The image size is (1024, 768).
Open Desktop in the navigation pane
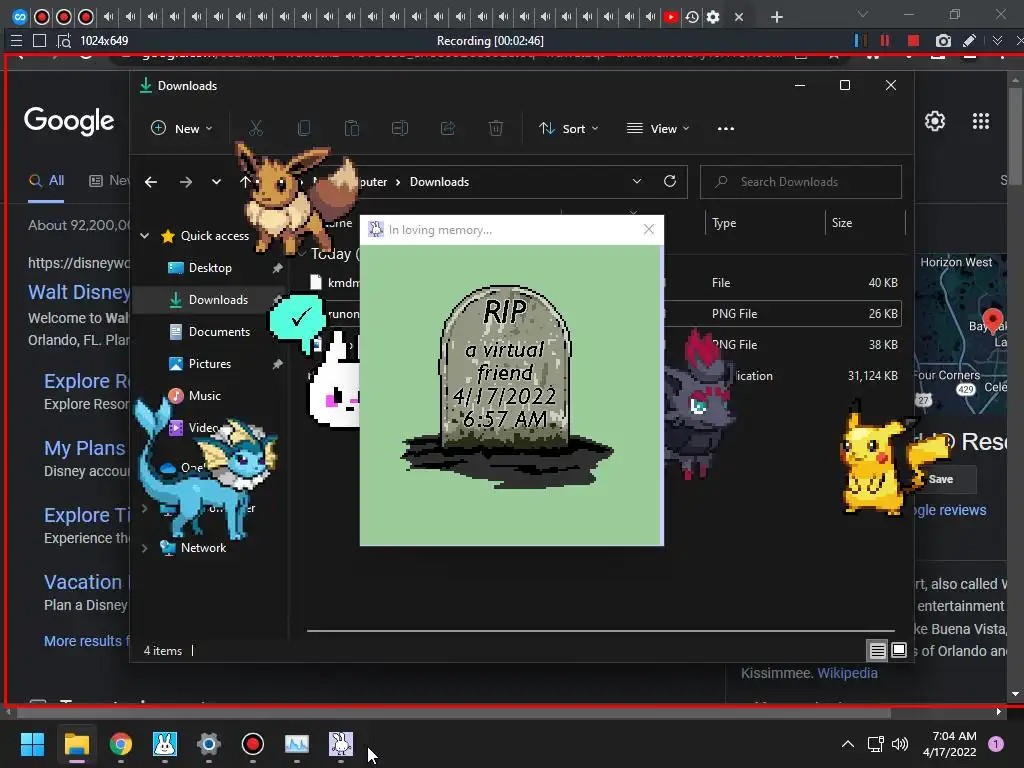(x=210, y=268)
